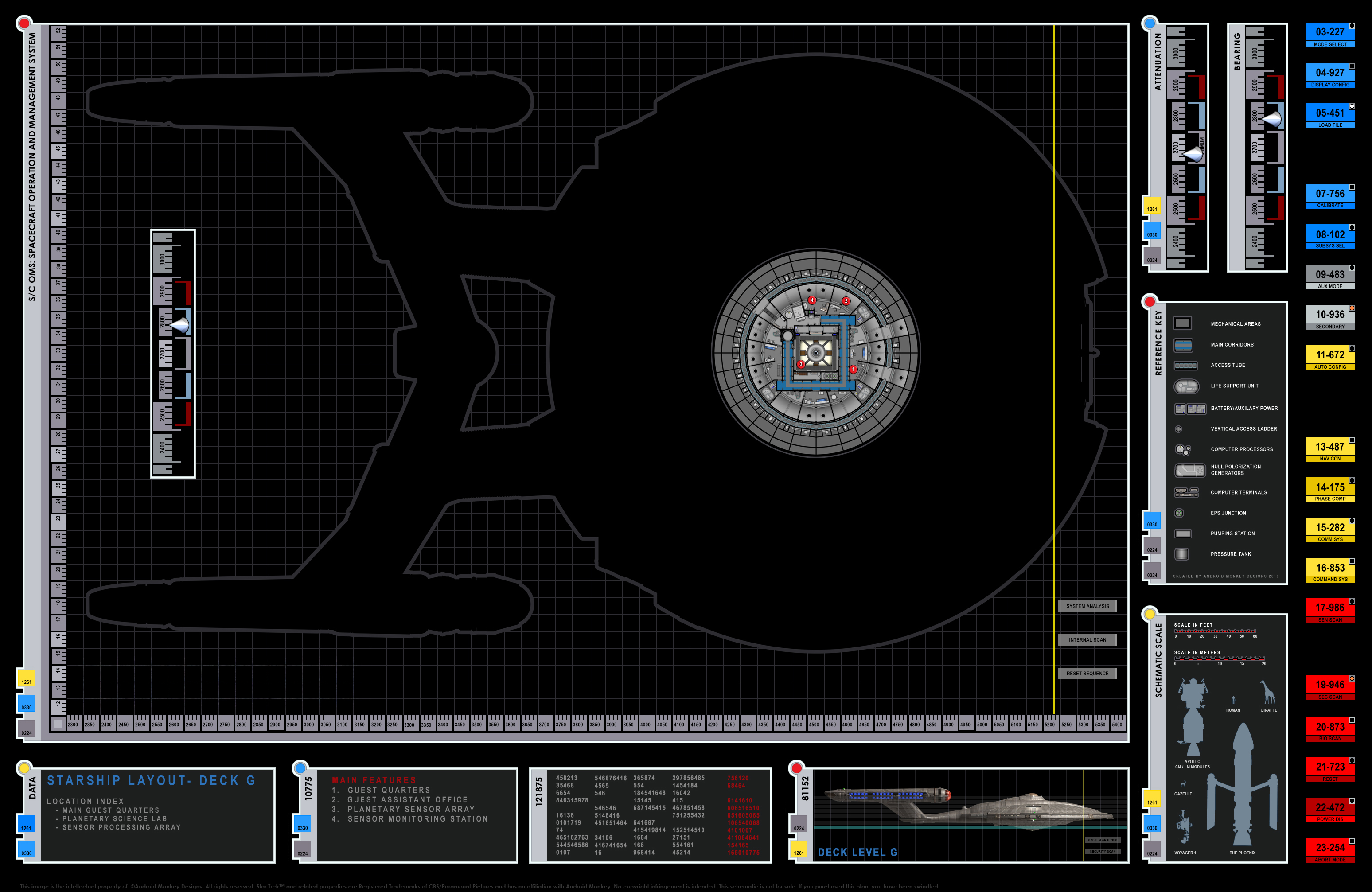This screenshot has width=1372, height=892.
Task: Select the Internal Scan option
Action: (1087, 639)
